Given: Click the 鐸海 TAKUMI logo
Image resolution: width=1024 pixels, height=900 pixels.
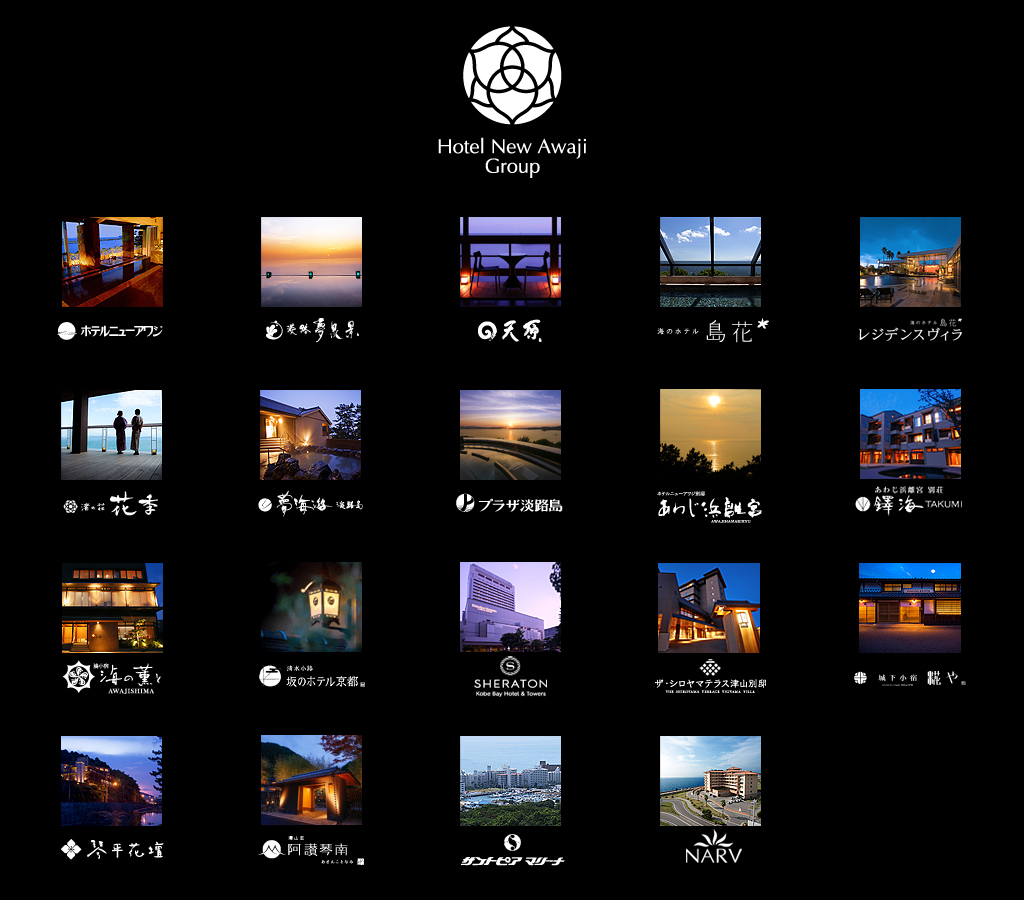Looking at the screenshot, I should point(909,500).
